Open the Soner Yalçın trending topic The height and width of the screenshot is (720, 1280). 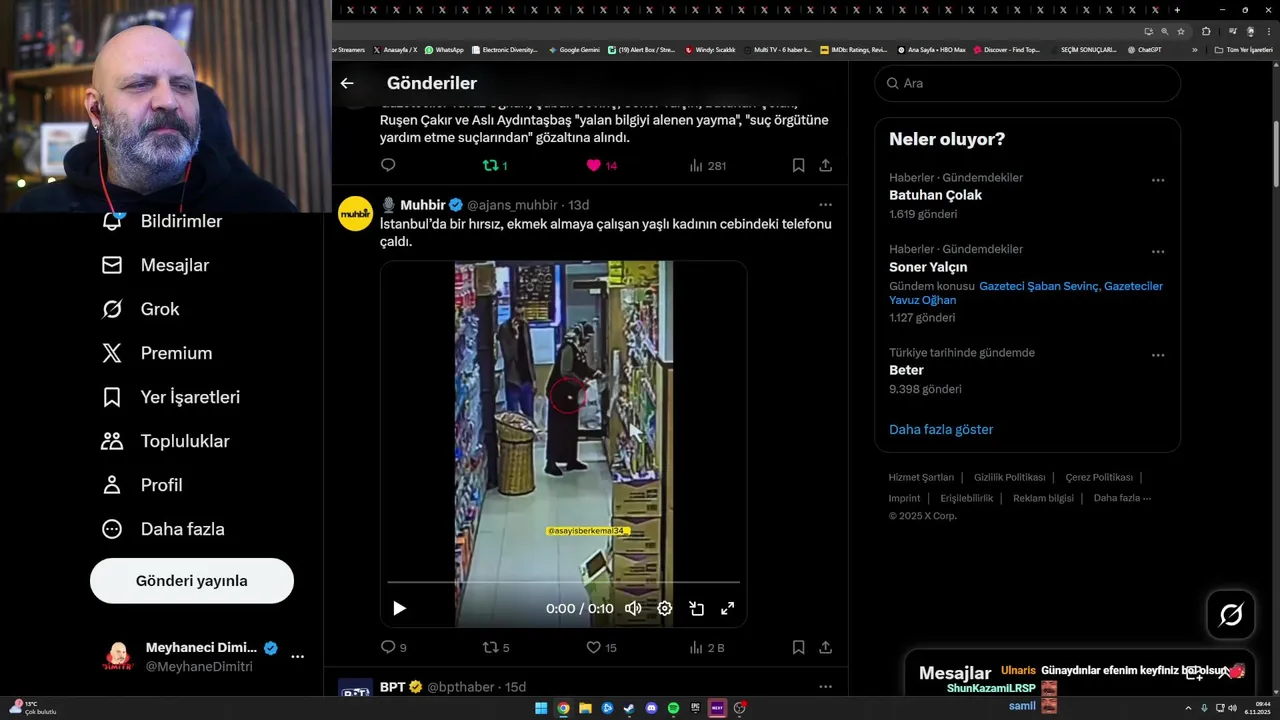click(928, 267)
